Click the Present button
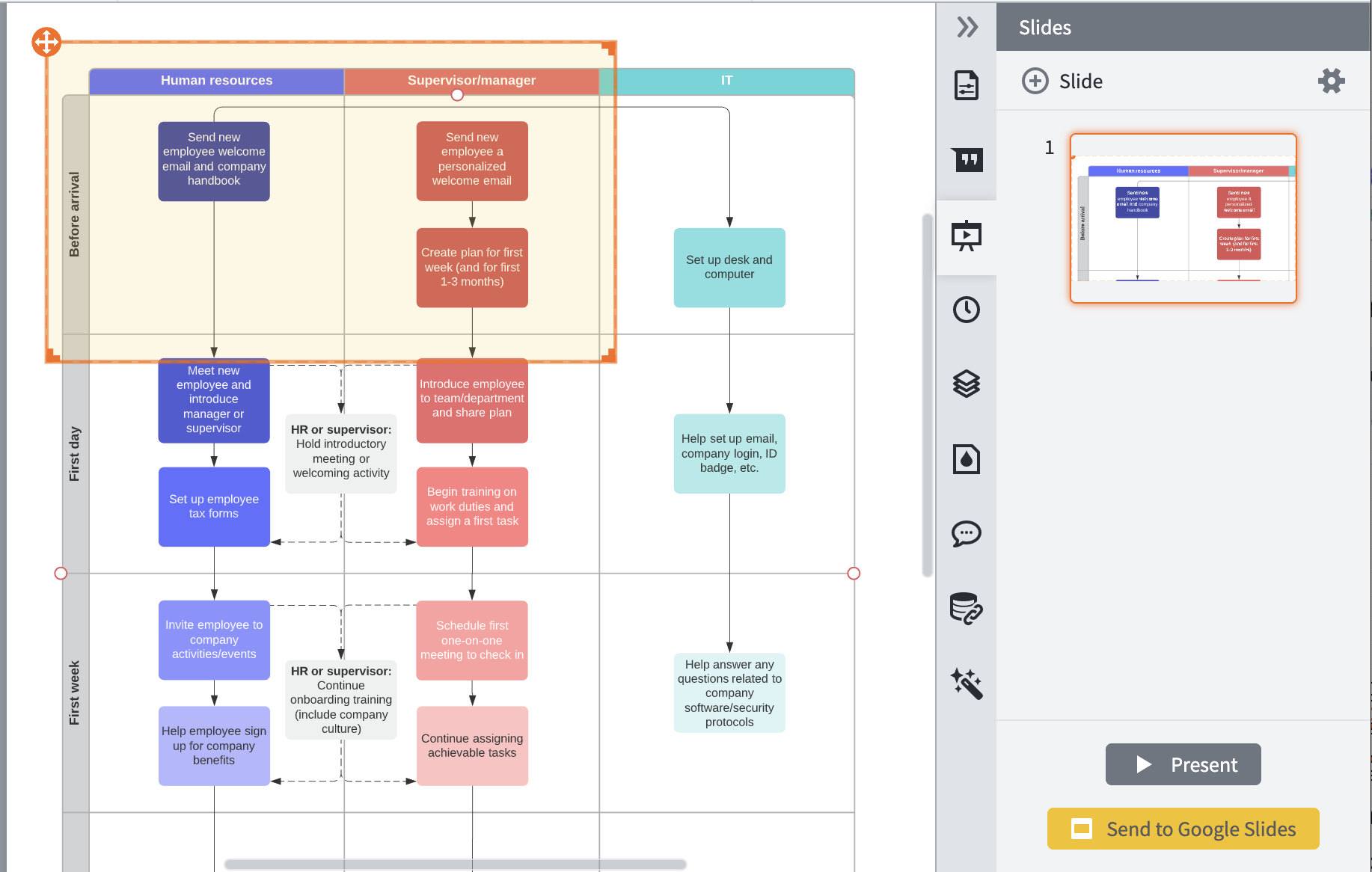 pos(1183,764)
